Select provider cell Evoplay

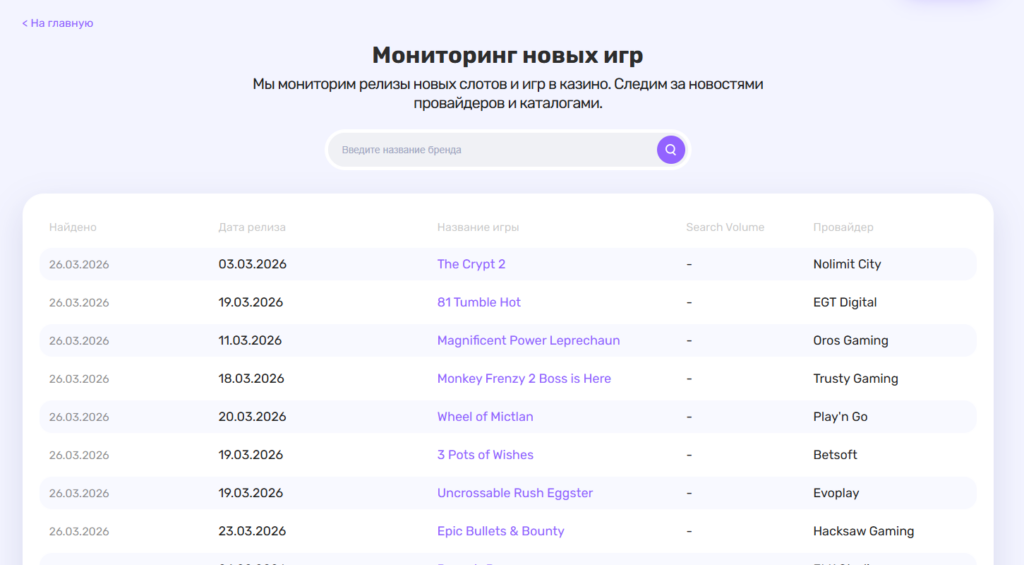(x=836, y=493)
